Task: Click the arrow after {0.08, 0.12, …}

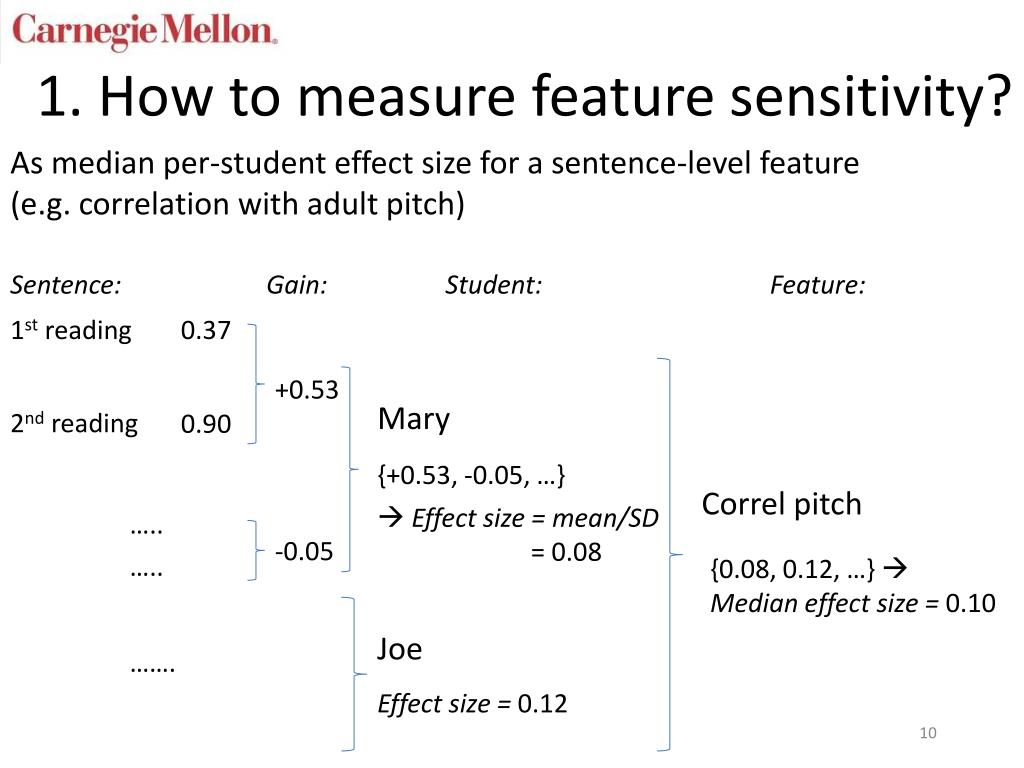Action: point(895,568)
